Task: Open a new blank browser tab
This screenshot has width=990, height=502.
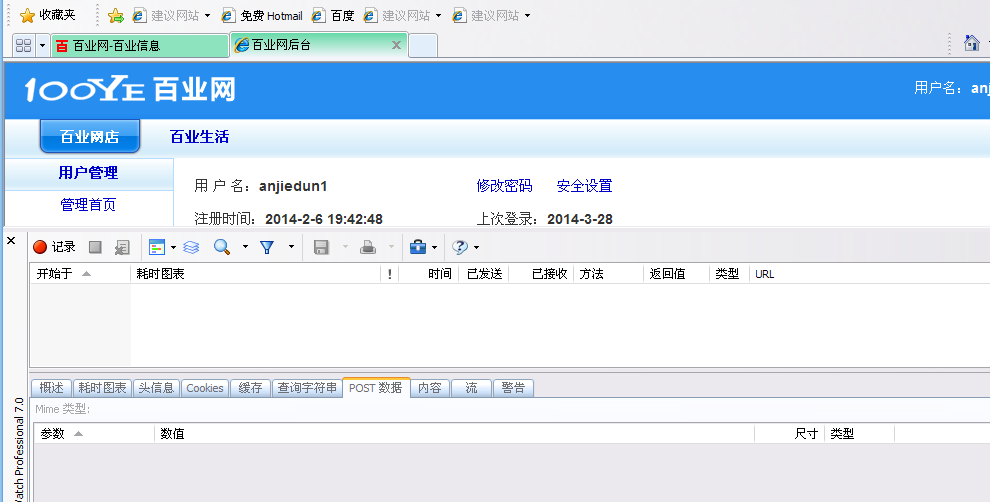Action: 423,46
